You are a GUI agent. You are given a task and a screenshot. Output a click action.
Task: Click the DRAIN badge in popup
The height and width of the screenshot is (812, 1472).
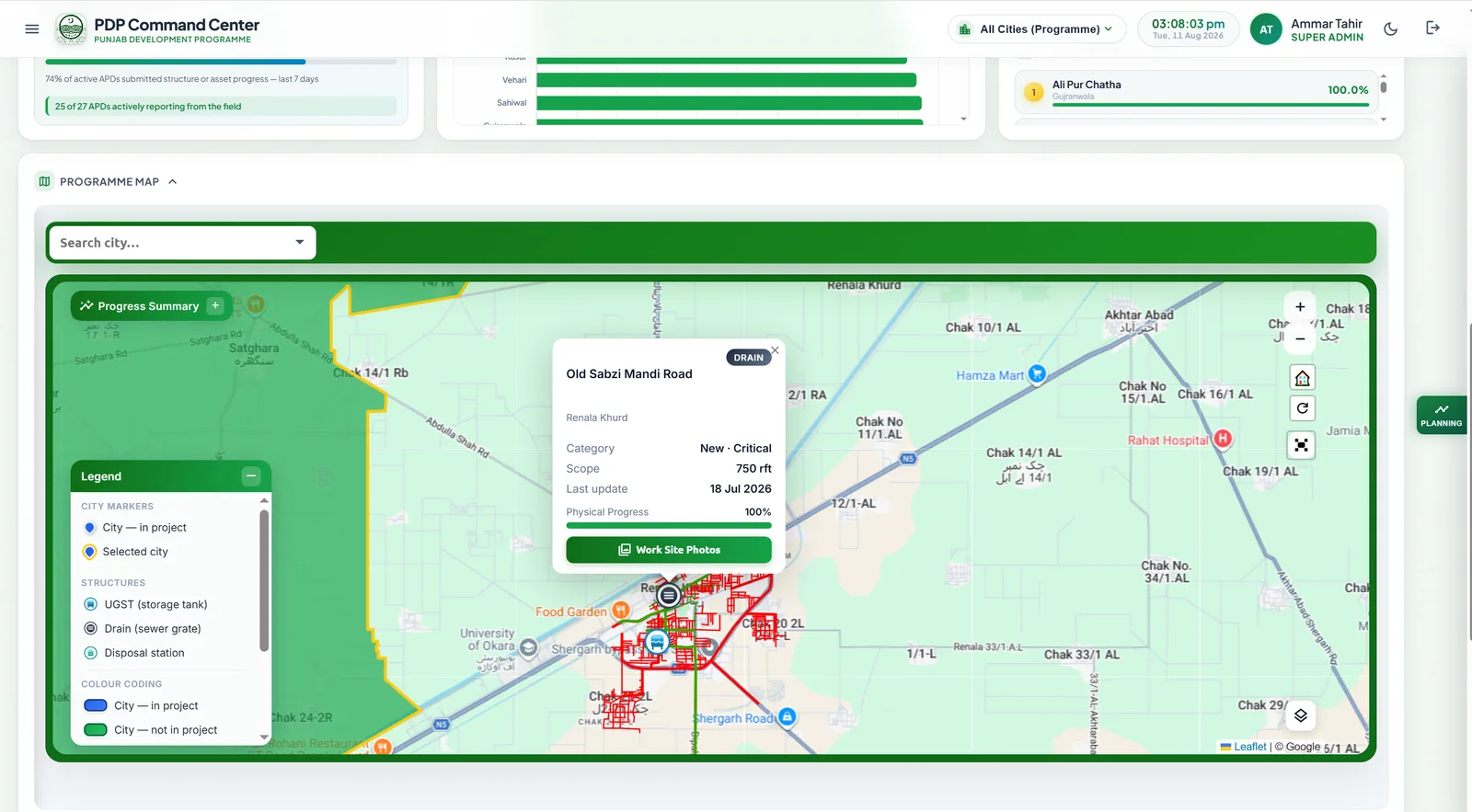tap(748, 358)
